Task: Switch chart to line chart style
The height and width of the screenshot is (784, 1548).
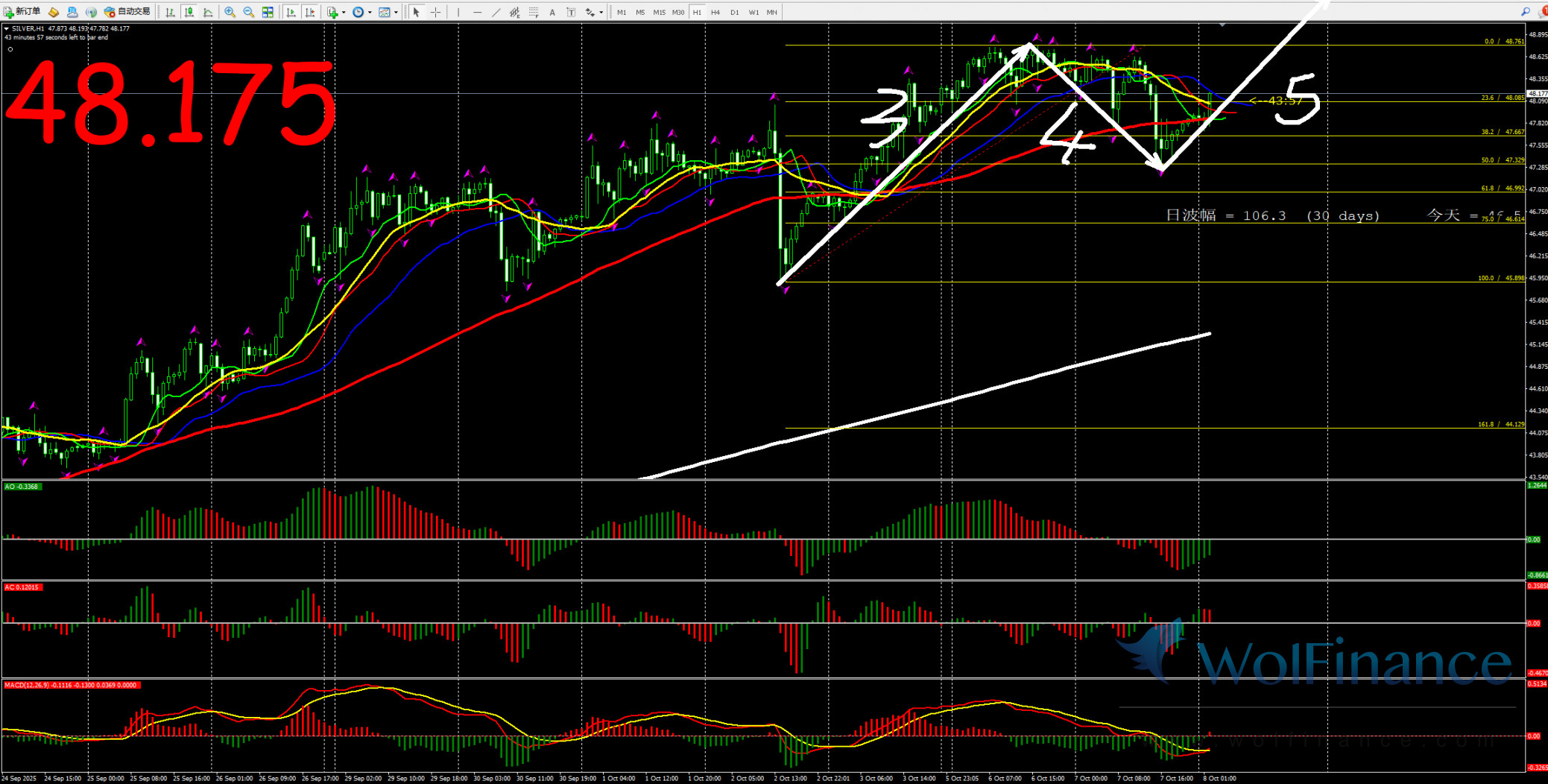Action: pyautogui.click(x=208, y=12)
